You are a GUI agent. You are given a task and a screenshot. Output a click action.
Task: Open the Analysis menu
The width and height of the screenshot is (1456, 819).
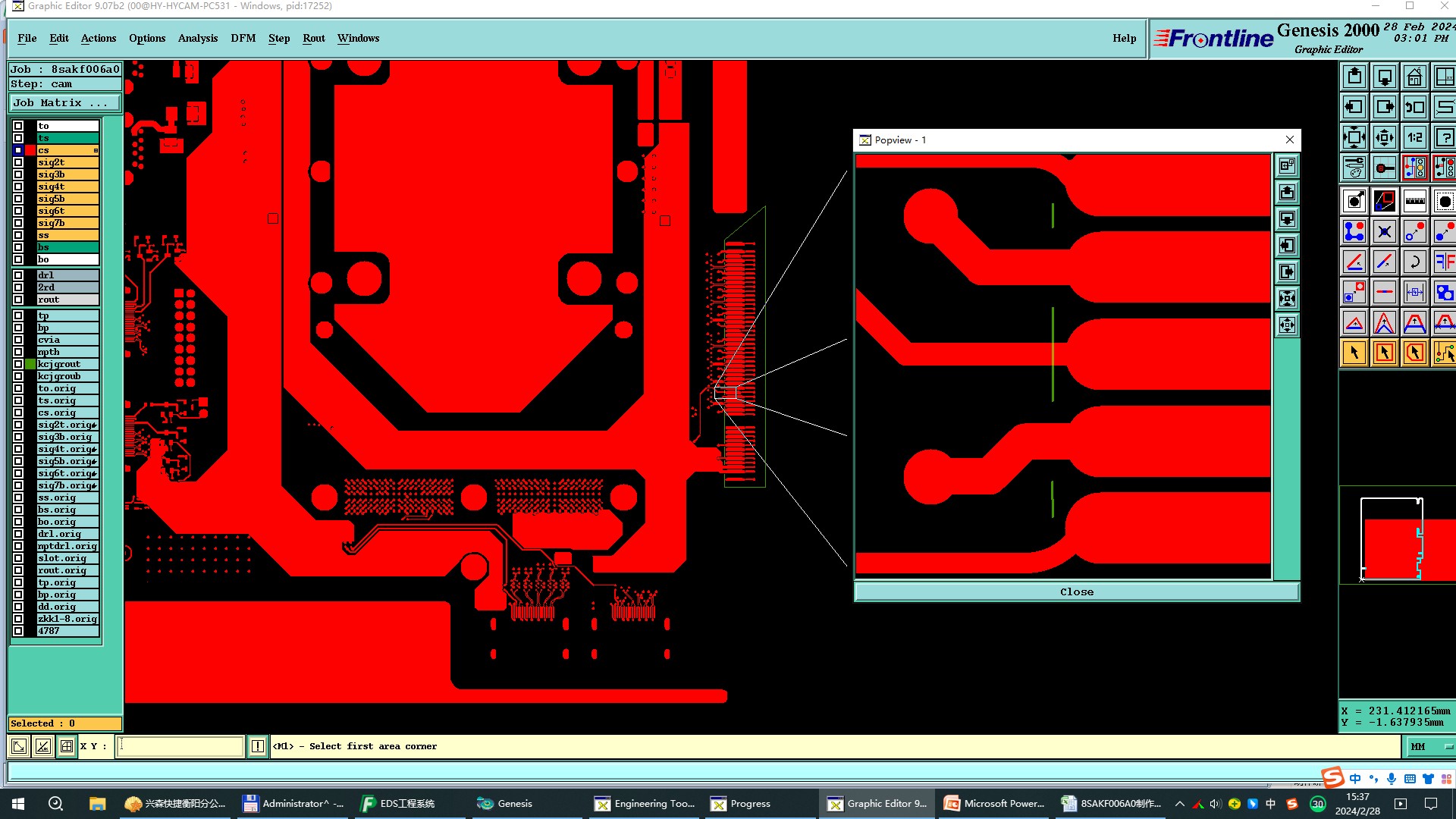(x=197, y=38)
